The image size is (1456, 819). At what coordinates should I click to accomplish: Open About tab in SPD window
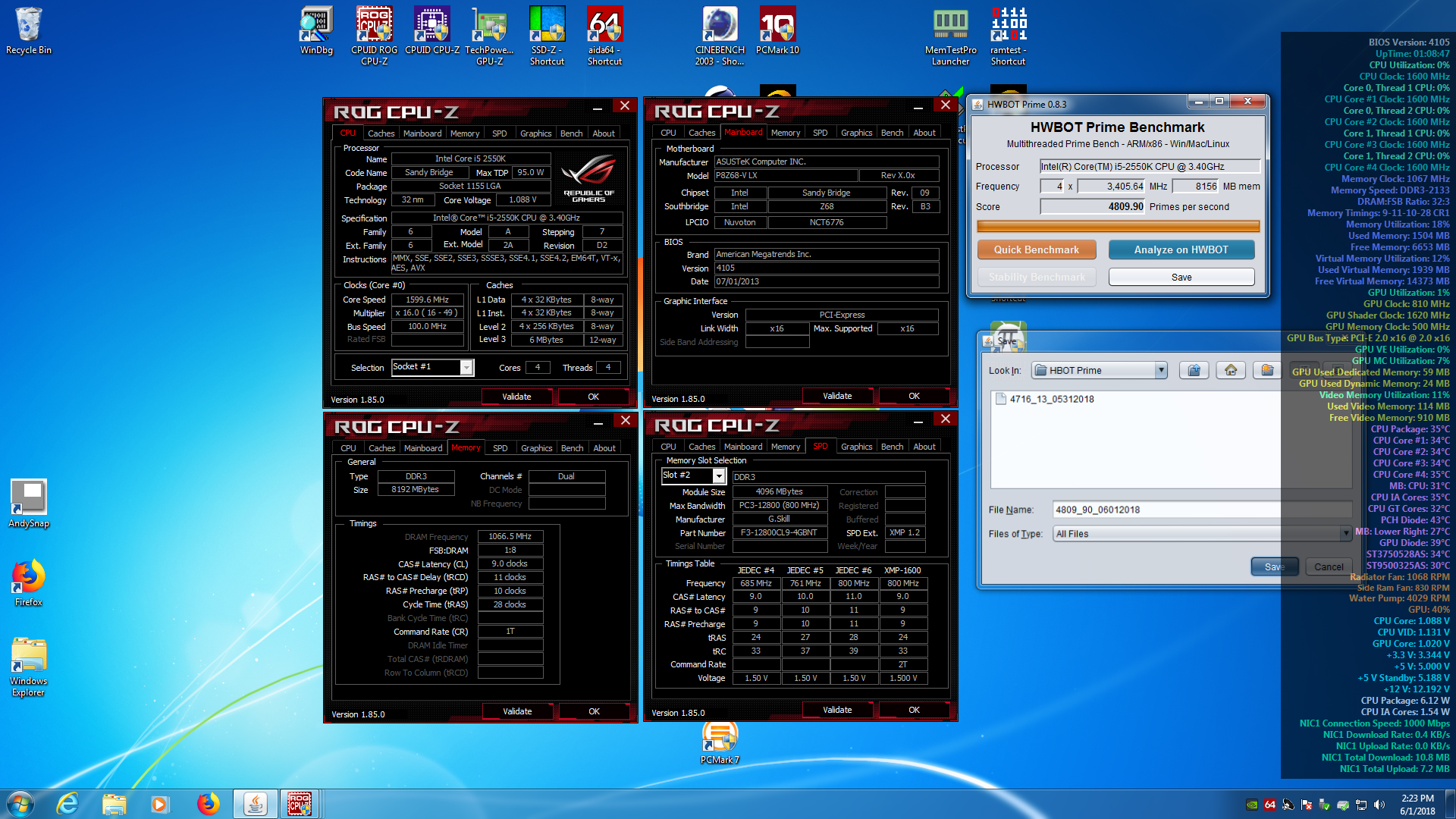tap(924, 447)
